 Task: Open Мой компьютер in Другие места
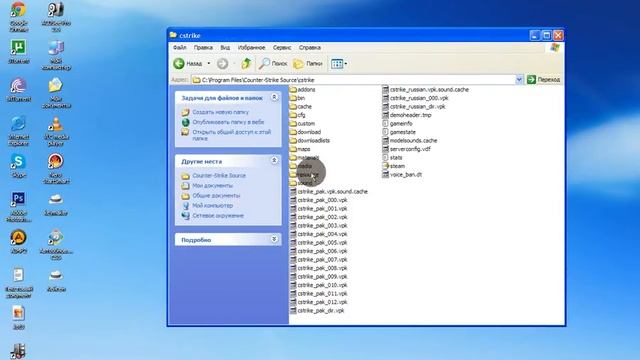tap(213, 206)
